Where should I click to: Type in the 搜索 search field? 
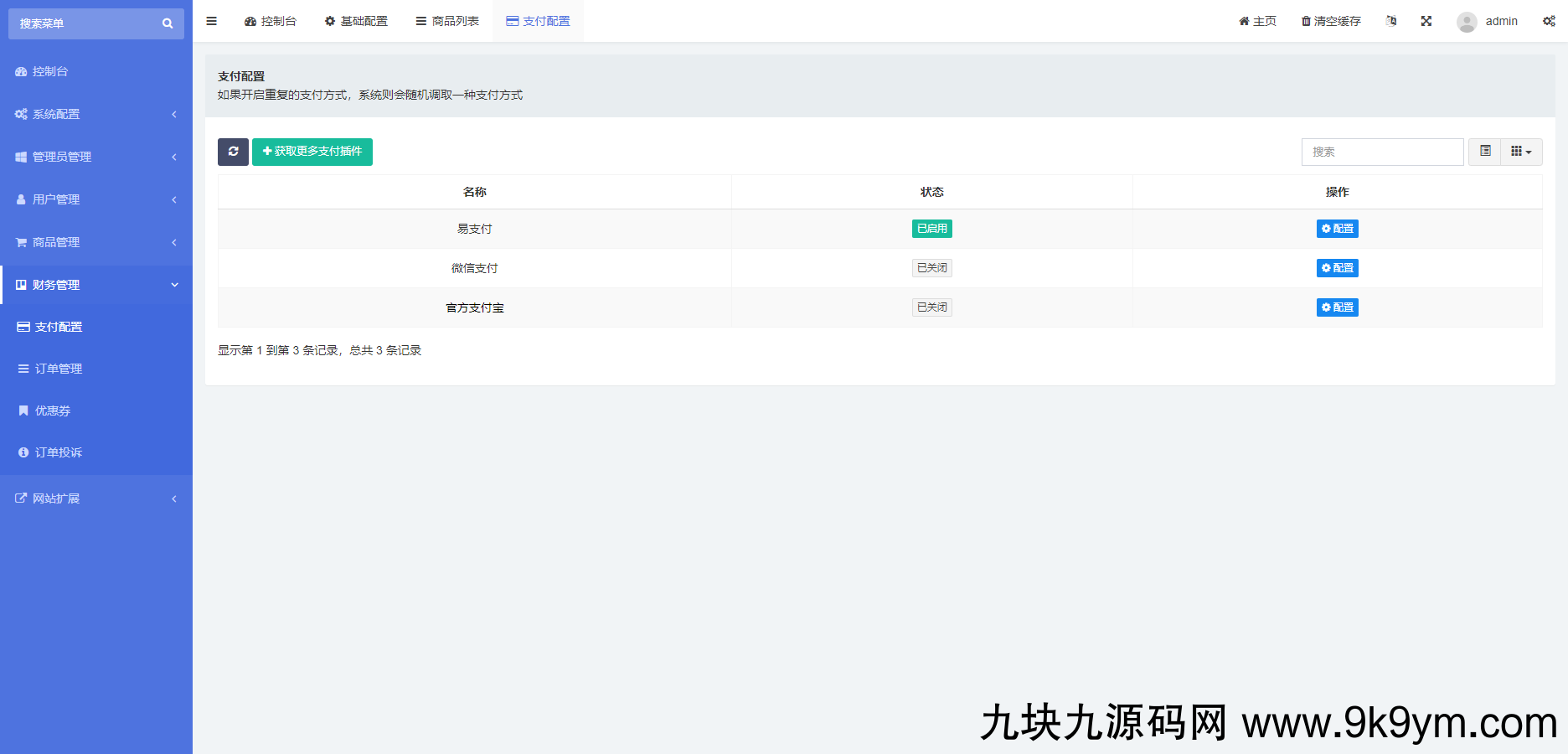1382,152
